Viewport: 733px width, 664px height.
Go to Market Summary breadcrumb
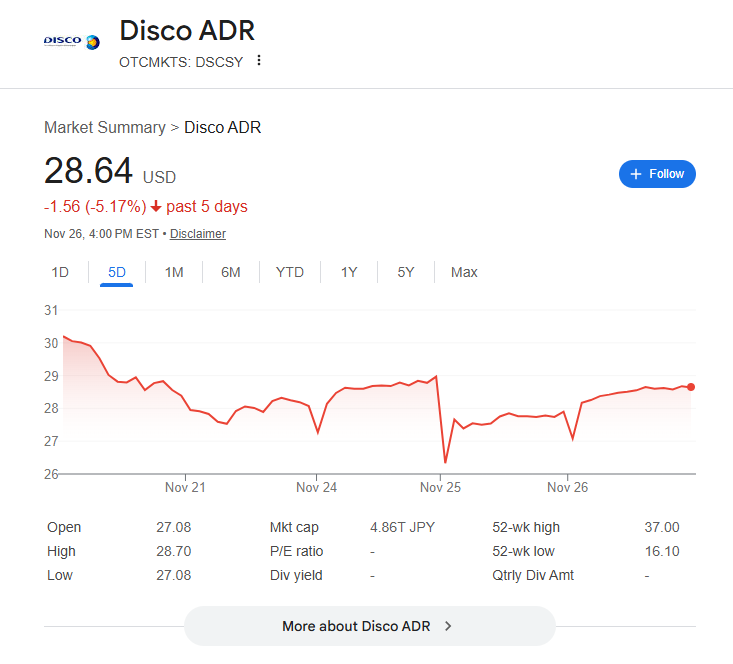105,127
